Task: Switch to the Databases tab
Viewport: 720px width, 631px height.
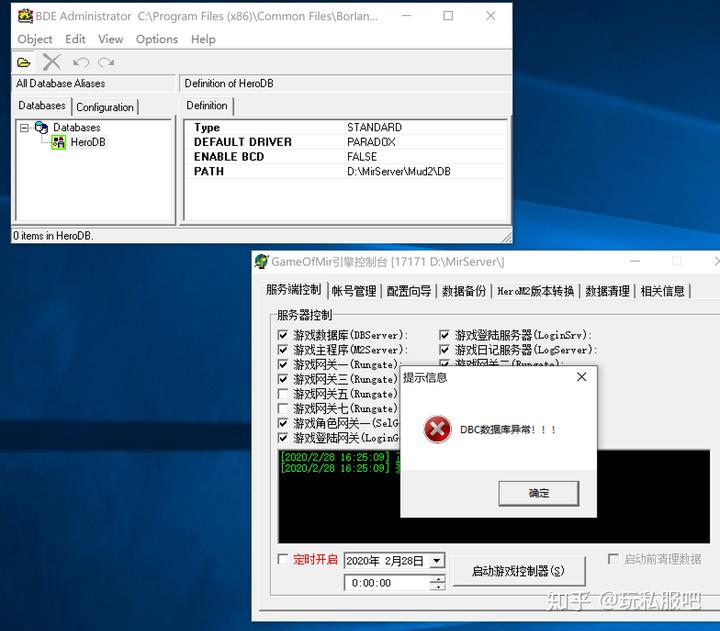Action: click(42, 106)
